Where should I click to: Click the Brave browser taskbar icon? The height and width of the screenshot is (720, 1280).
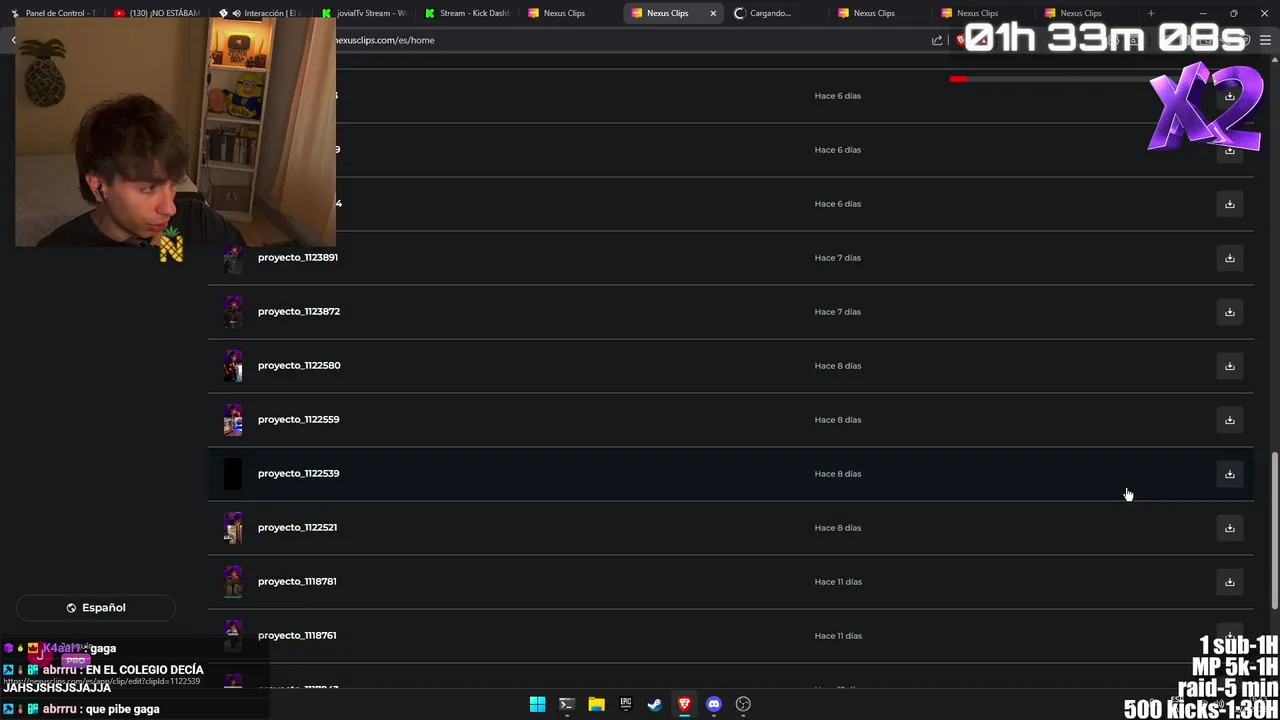click(x=684, y=704)
